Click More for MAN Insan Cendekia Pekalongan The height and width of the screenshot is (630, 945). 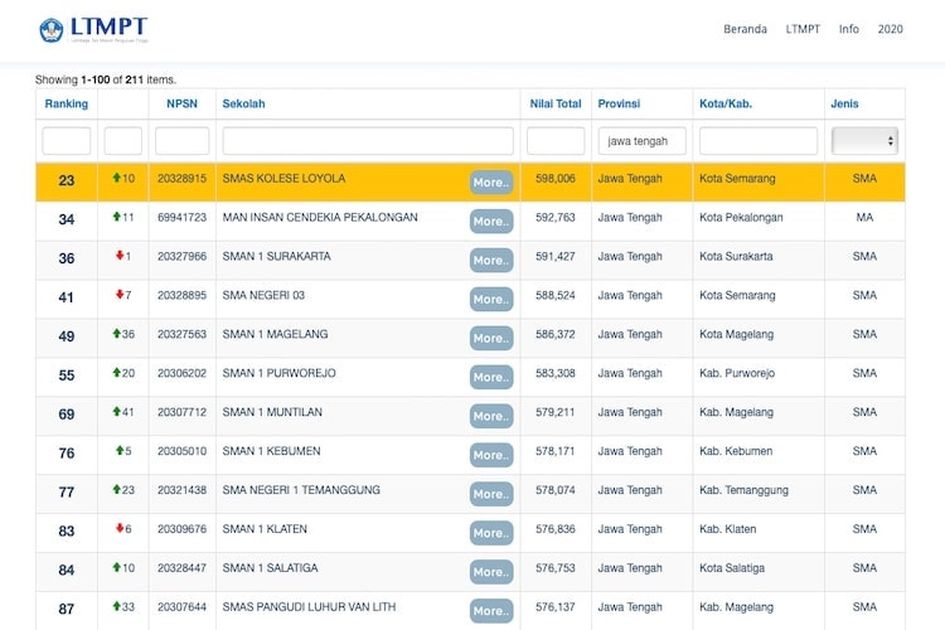[491, 221]
